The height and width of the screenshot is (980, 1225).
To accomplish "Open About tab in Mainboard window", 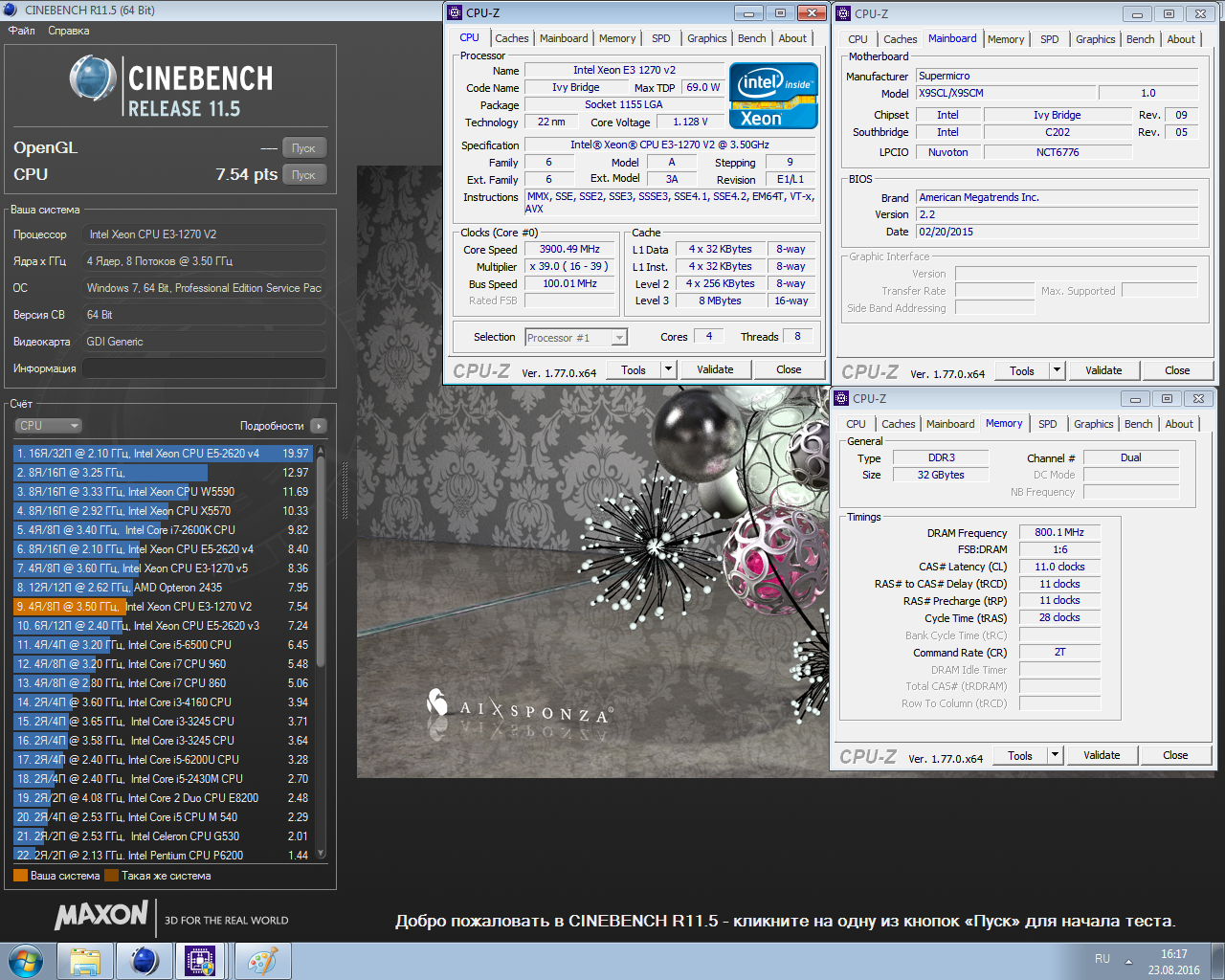I will 1181,39.
